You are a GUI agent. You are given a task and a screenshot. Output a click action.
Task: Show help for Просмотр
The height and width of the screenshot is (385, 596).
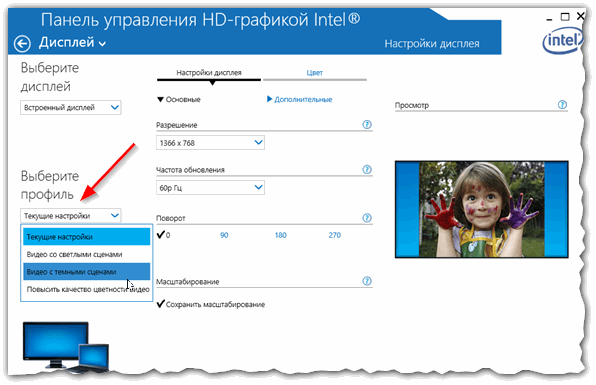point(562,105)
